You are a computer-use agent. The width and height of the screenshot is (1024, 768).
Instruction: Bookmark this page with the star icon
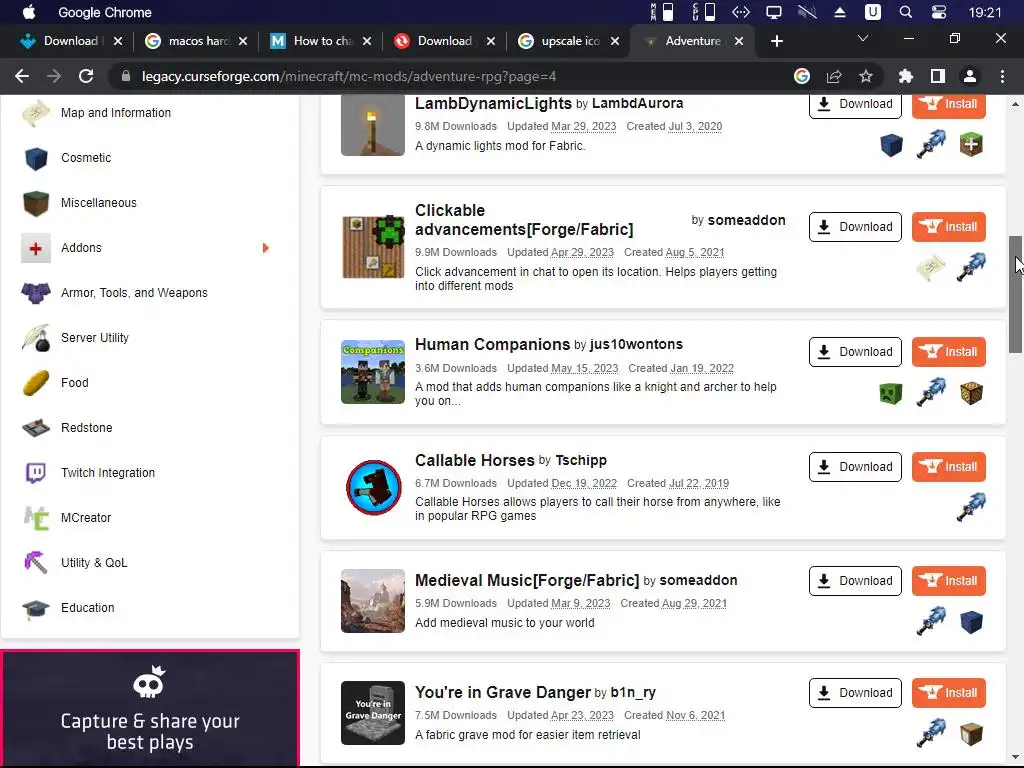[x=866, y=76]
